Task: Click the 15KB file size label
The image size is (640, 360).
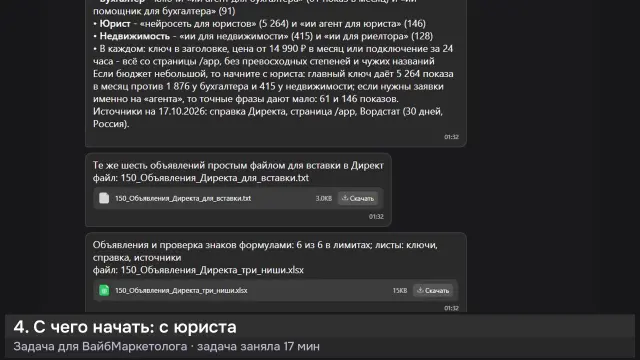Action: (x=400, y=291)
